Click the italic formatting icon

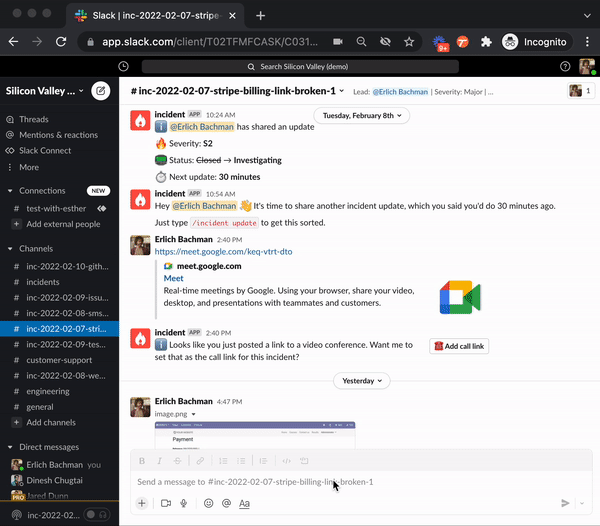[159, 461]
